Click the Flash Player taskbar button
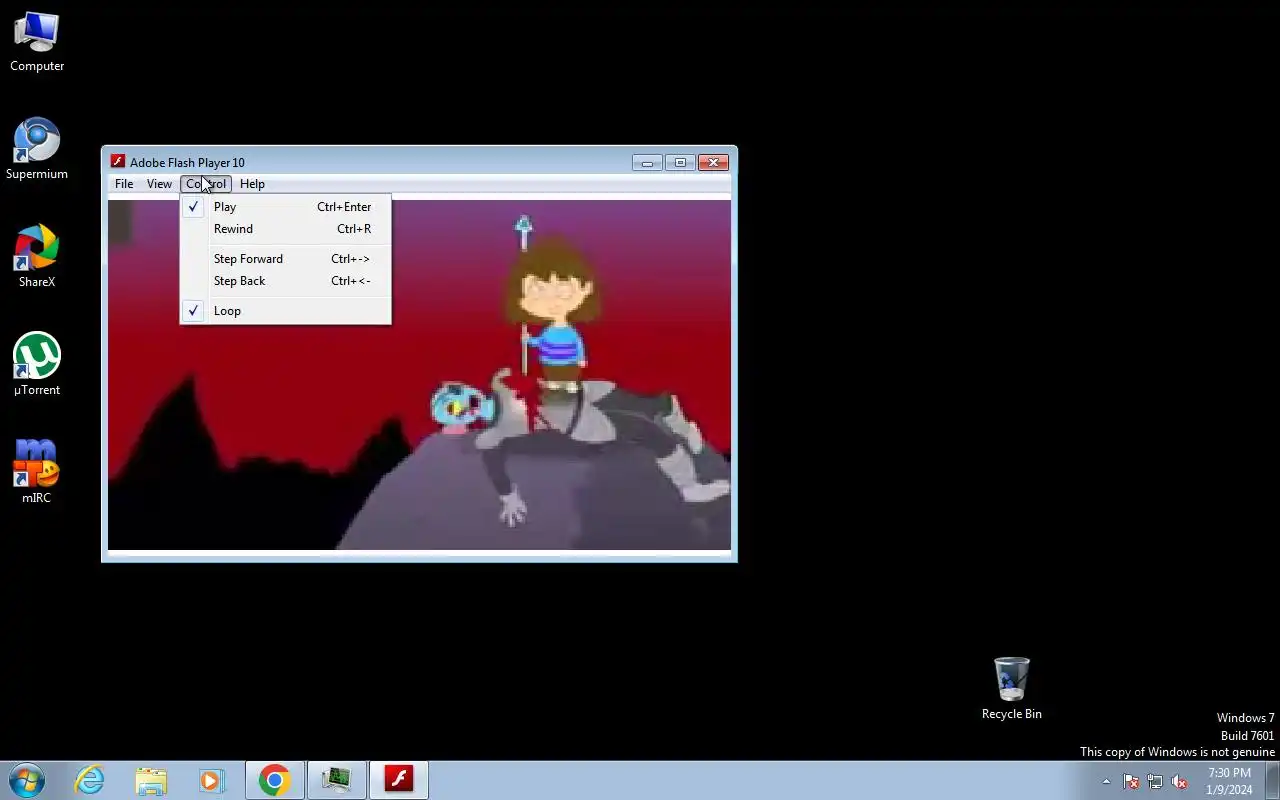 tap(399, 780)
